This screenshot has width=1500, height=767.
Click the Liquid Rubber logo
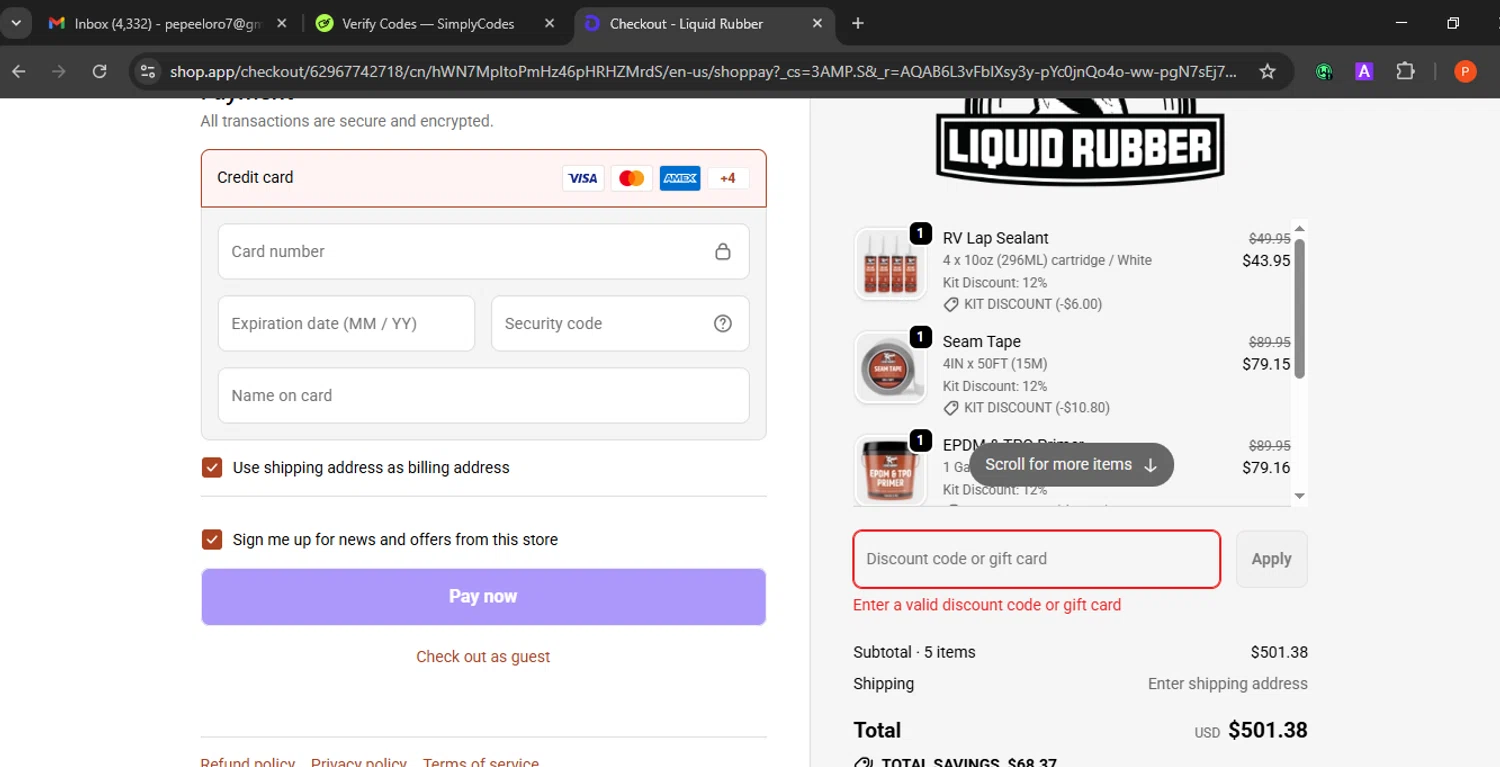pos(1080,142)
